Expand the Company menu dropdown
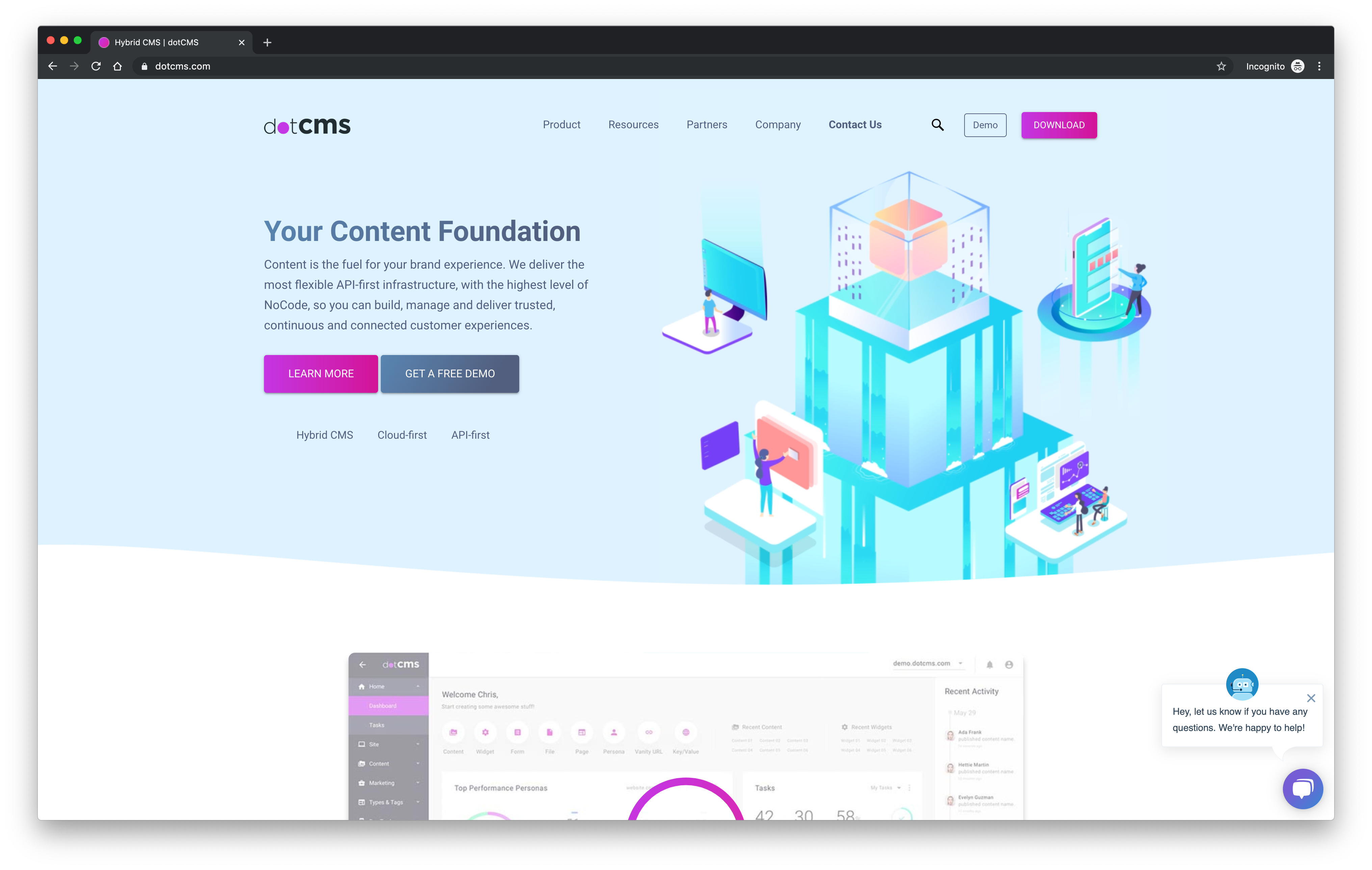Image resolution: width=1372 pixels, height=870 pixels. (778, 124)
